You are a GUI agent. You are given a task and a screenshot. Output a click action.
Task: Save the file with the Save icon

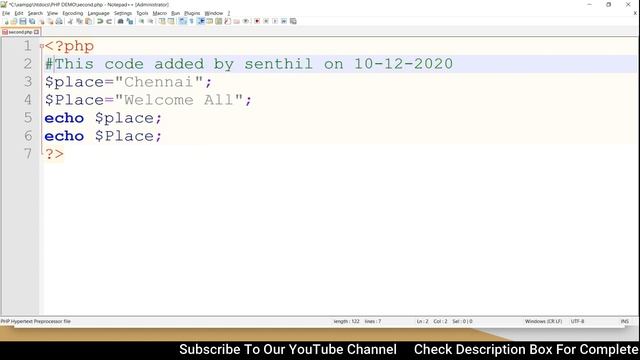click(23, 21)
